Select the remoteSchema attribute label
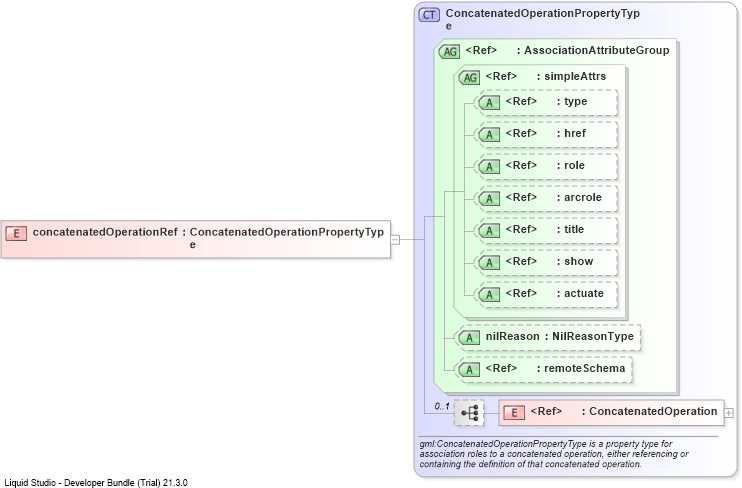The height and width of the screenshot is (488, 742). click(x=584, y=368)
